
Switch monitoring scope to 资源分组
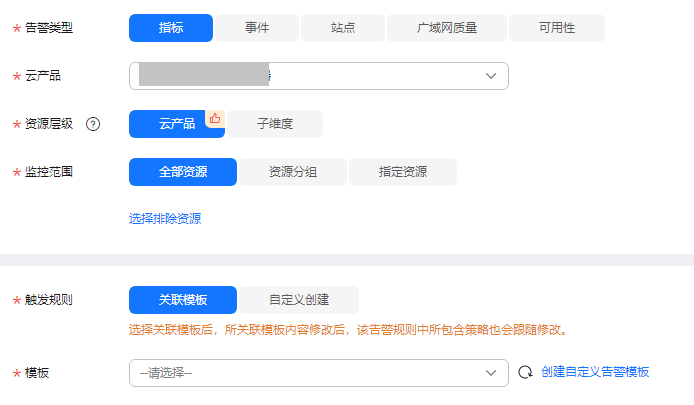pyautogui.click(x=293, y=172)
